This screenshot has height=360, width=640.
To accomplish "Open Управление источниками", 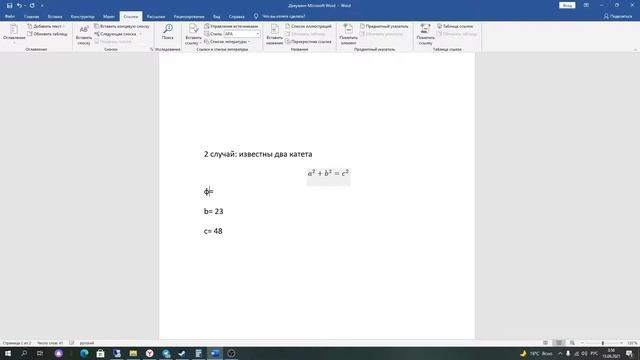I will (231, 26).
